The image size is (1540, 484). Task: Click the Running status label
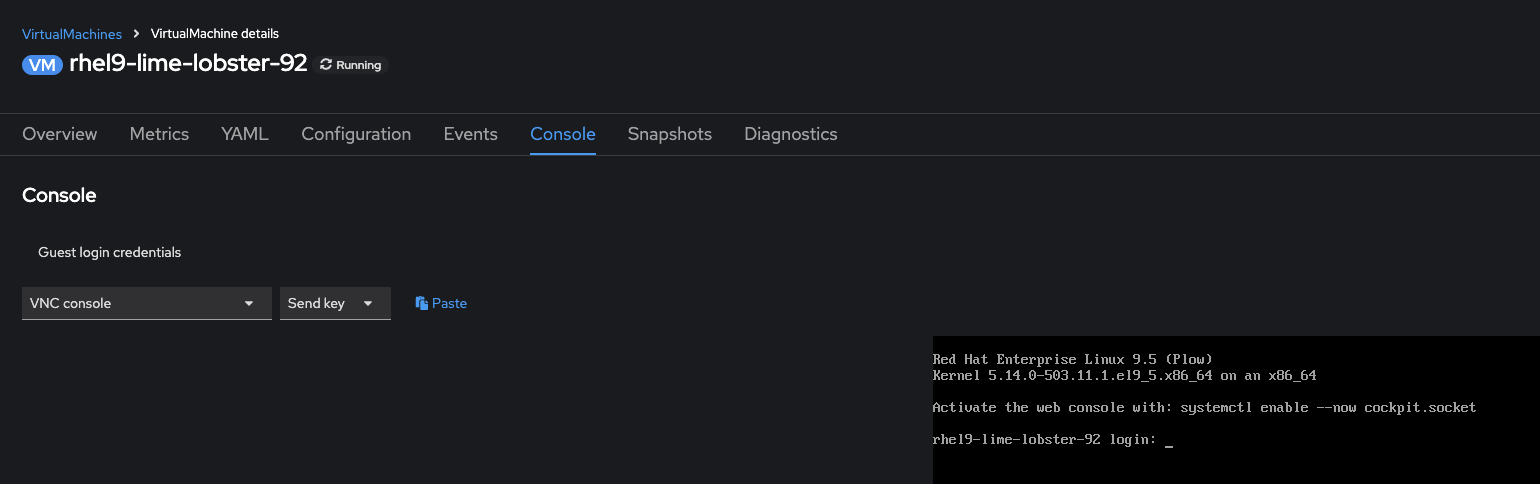359,65
